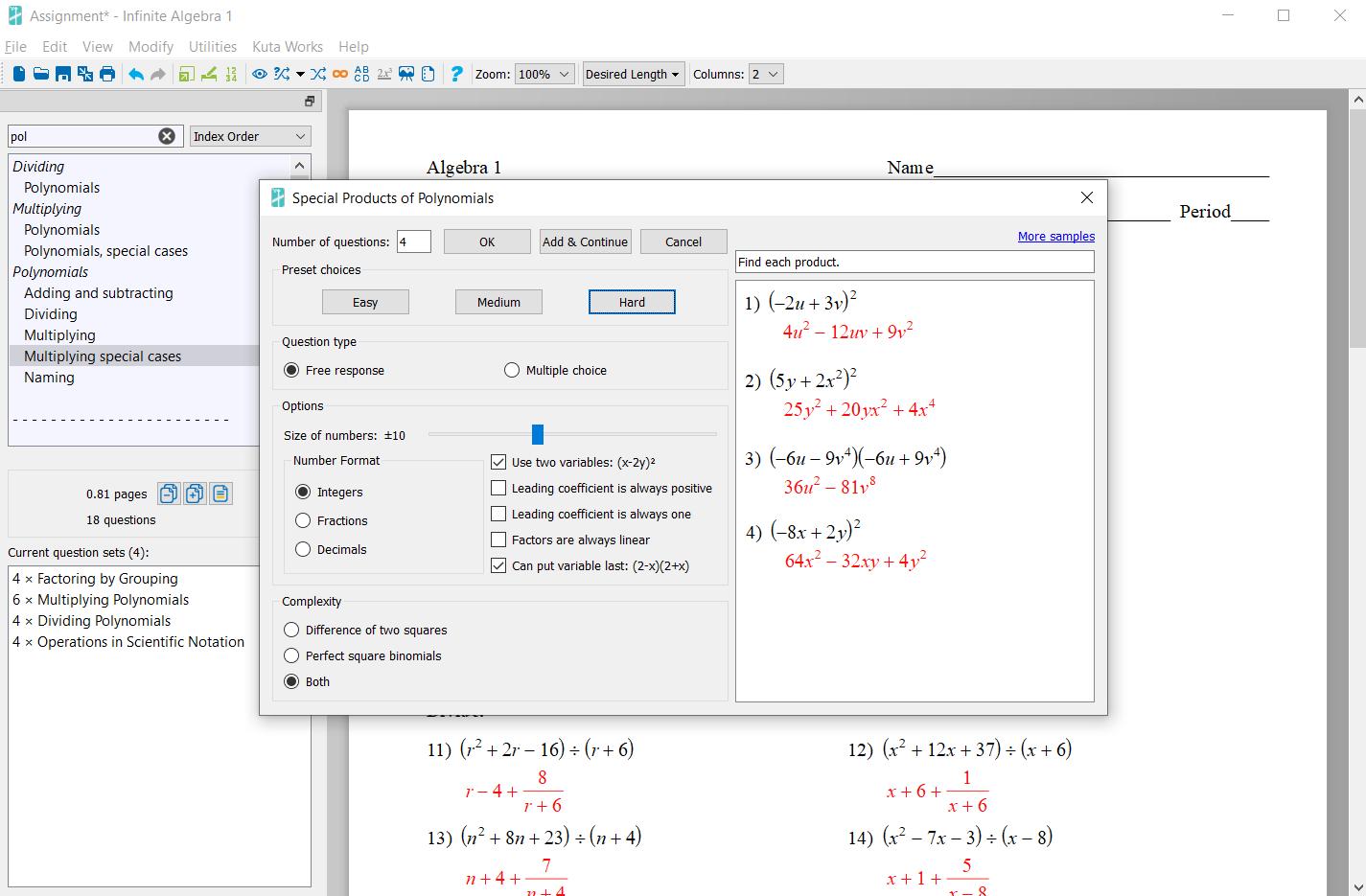Click the blue question mark help icon
Viewport: 1366px width, 896px height.
(x=456, y=74)
